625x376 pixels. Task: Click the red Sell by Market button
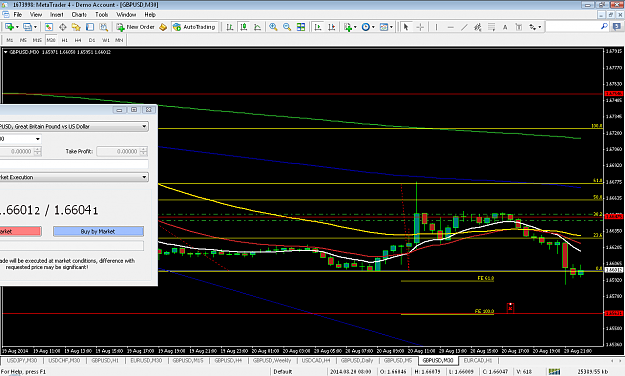pyautogui.click(x=20, y=231)
